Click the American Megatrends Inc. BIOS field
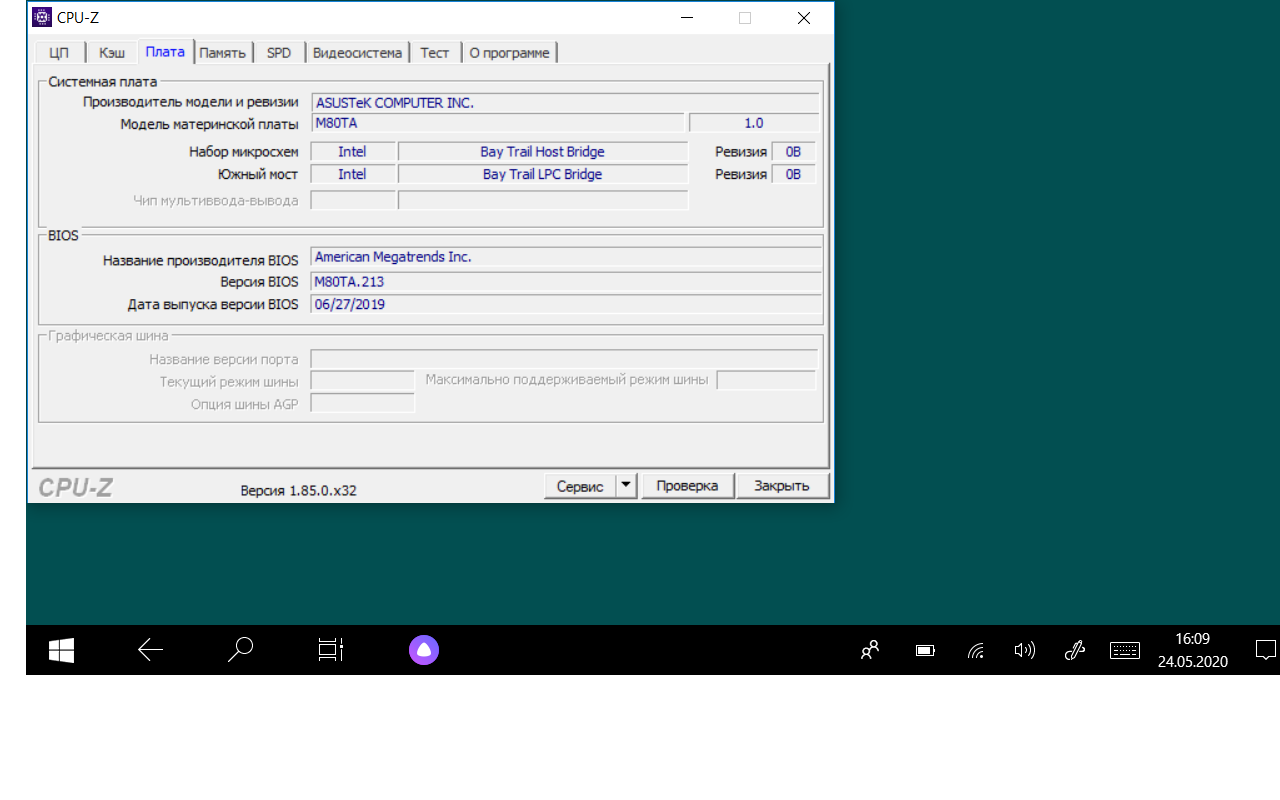This screenshot has height=800, width=1280. [566, 257]
